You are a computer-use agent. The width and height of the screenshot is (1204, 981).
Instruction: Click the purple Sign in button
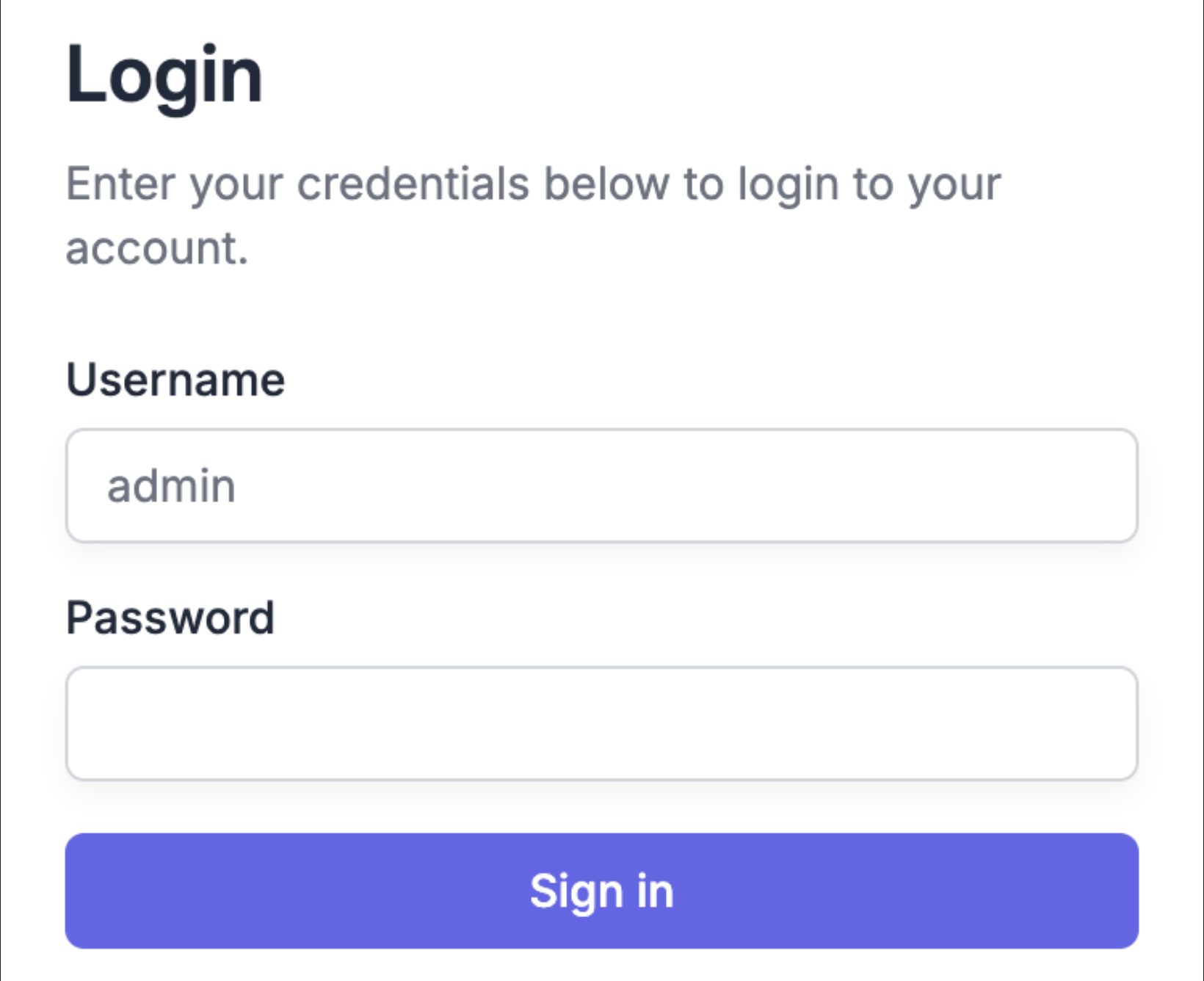[x=602, y=891]
